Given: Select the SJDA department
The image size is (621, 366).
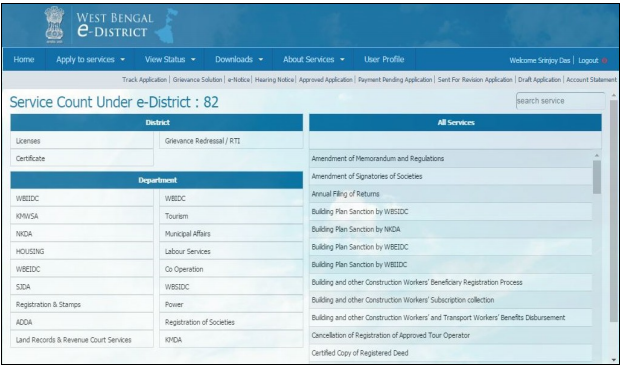Looking at the screenshot, I should pyautogui.click(x=82, y=287).
